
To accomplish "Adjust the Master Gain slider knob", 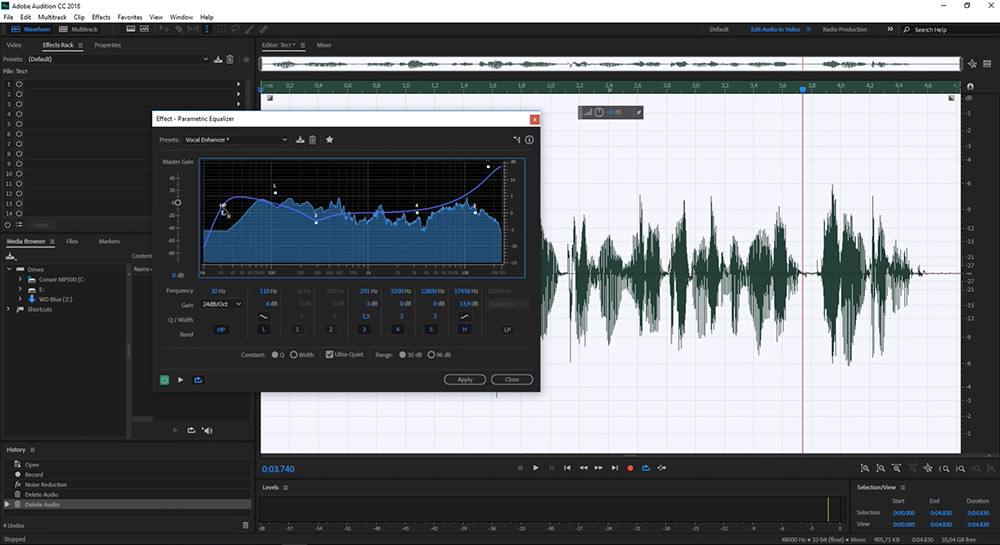I will pyautogui.click(x=177, y=203).
